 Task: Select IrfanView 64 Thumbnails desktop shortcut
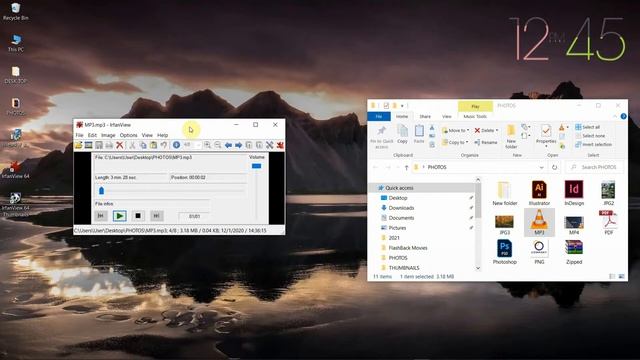tap(16, 204)
